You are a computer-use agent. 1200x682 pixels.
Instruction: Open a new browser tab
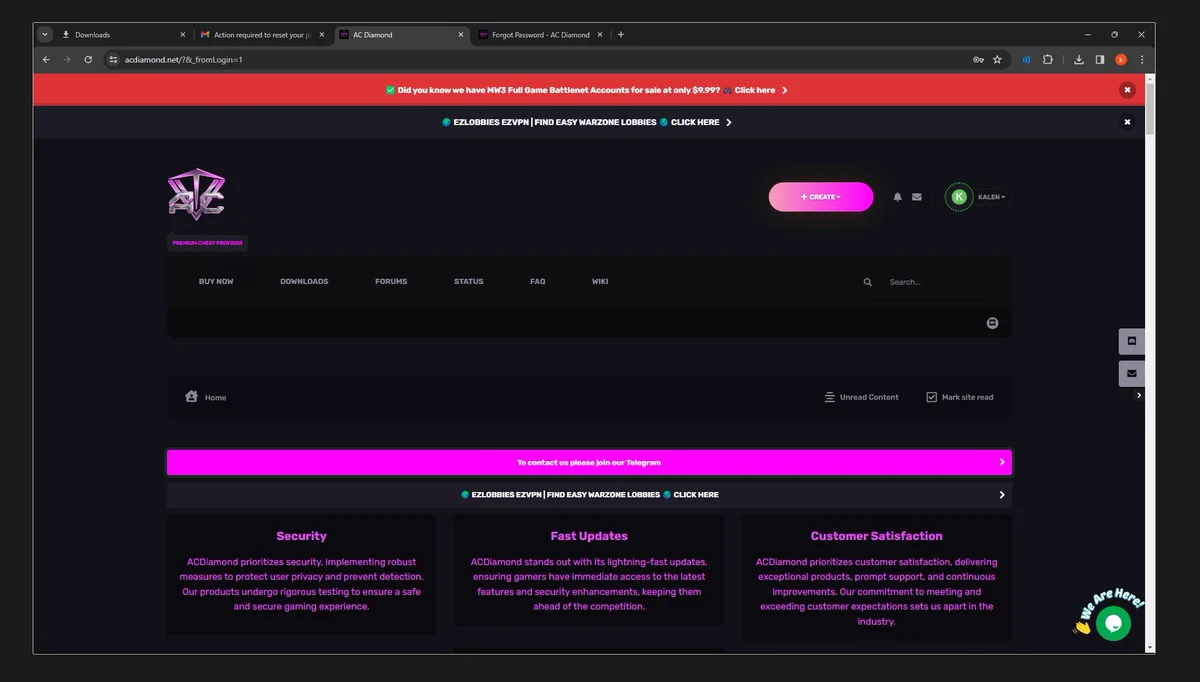click(621, 35)
